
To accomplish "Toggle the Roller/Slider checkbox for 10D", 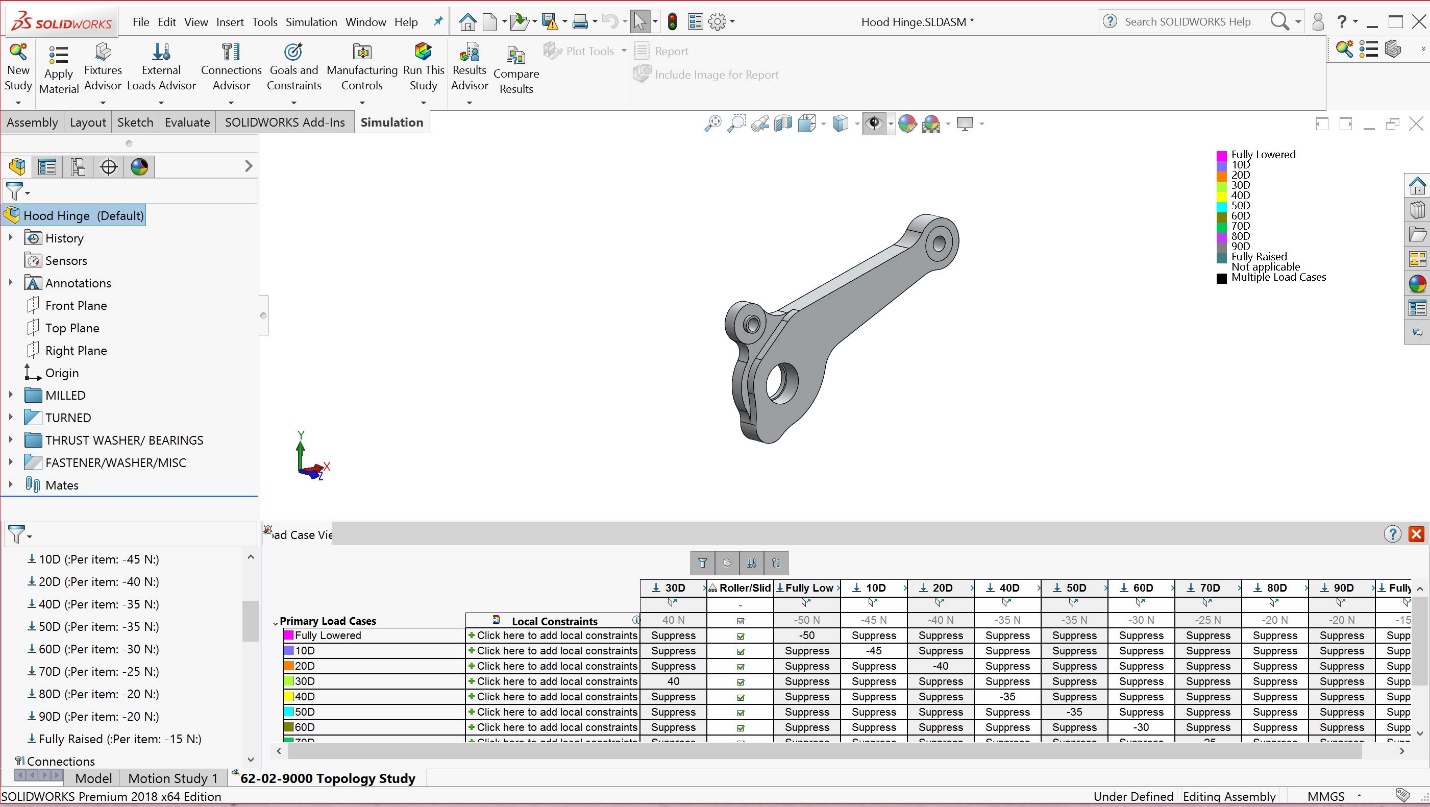I will [740, 650].
